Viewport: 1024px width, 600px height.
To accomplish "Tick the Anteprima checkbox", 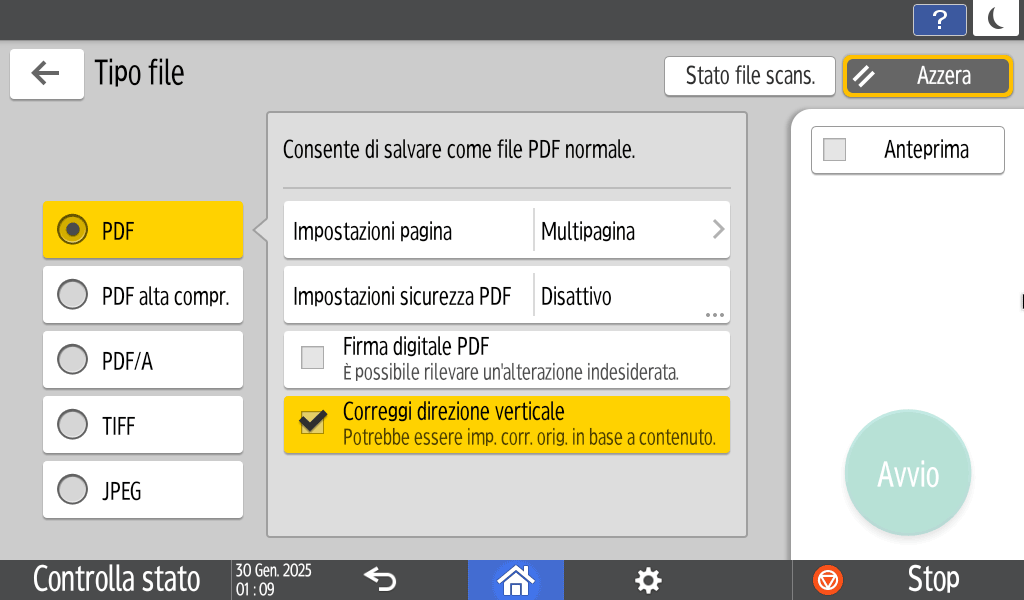I will click(835, 150).
